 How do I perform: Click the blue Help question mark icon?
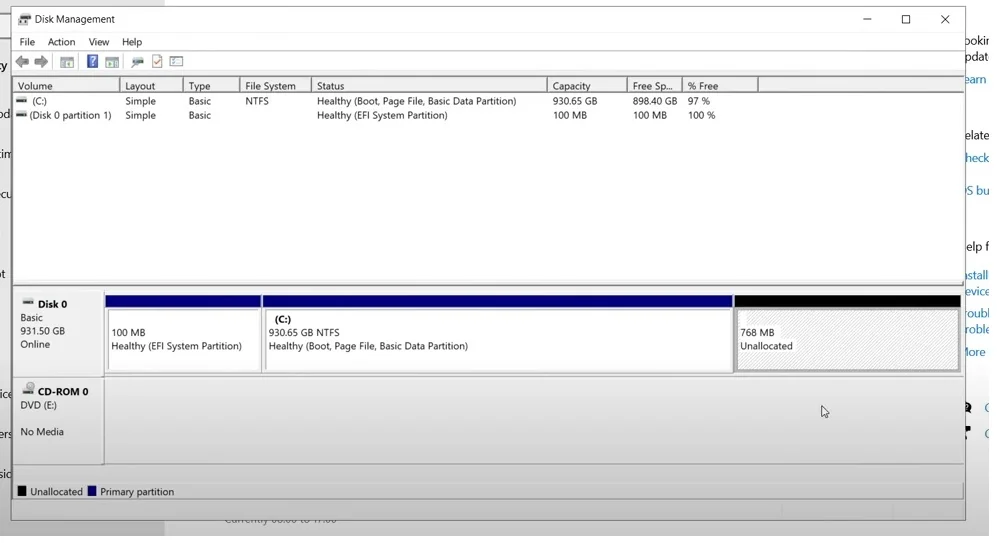(92, 62)
